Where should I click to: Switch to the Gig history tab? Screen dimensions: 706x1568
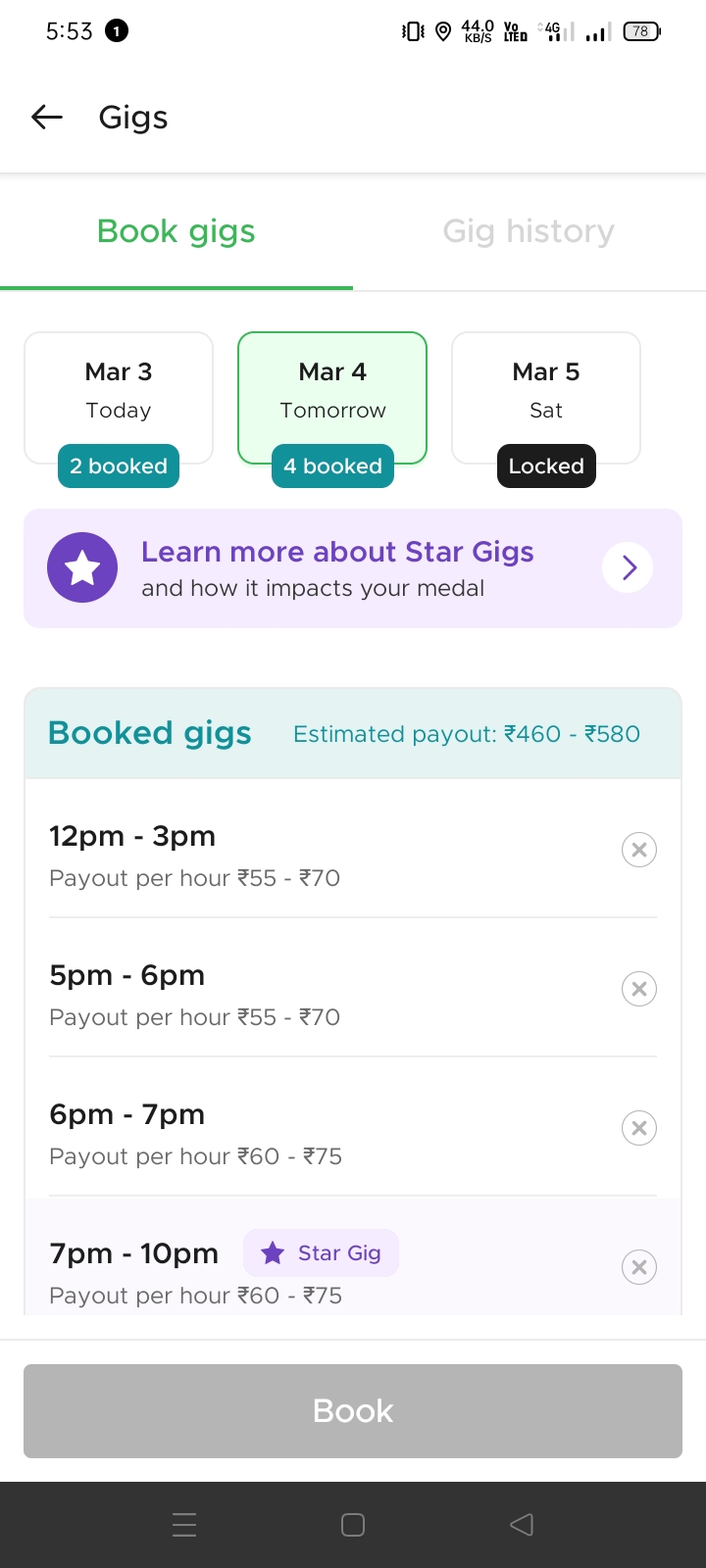click(x=529, y=231)
